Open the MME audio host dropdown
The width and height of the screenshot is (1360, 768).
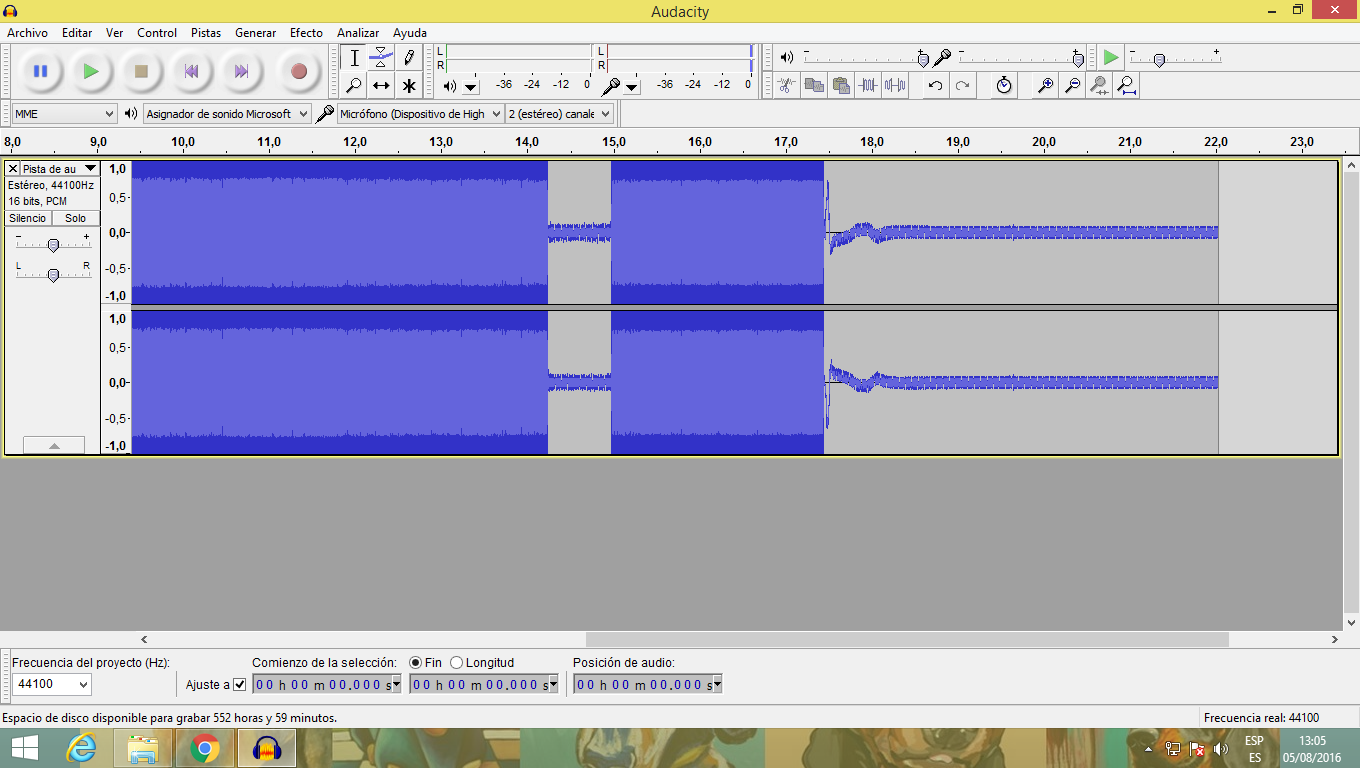click(x=65, y=114)
